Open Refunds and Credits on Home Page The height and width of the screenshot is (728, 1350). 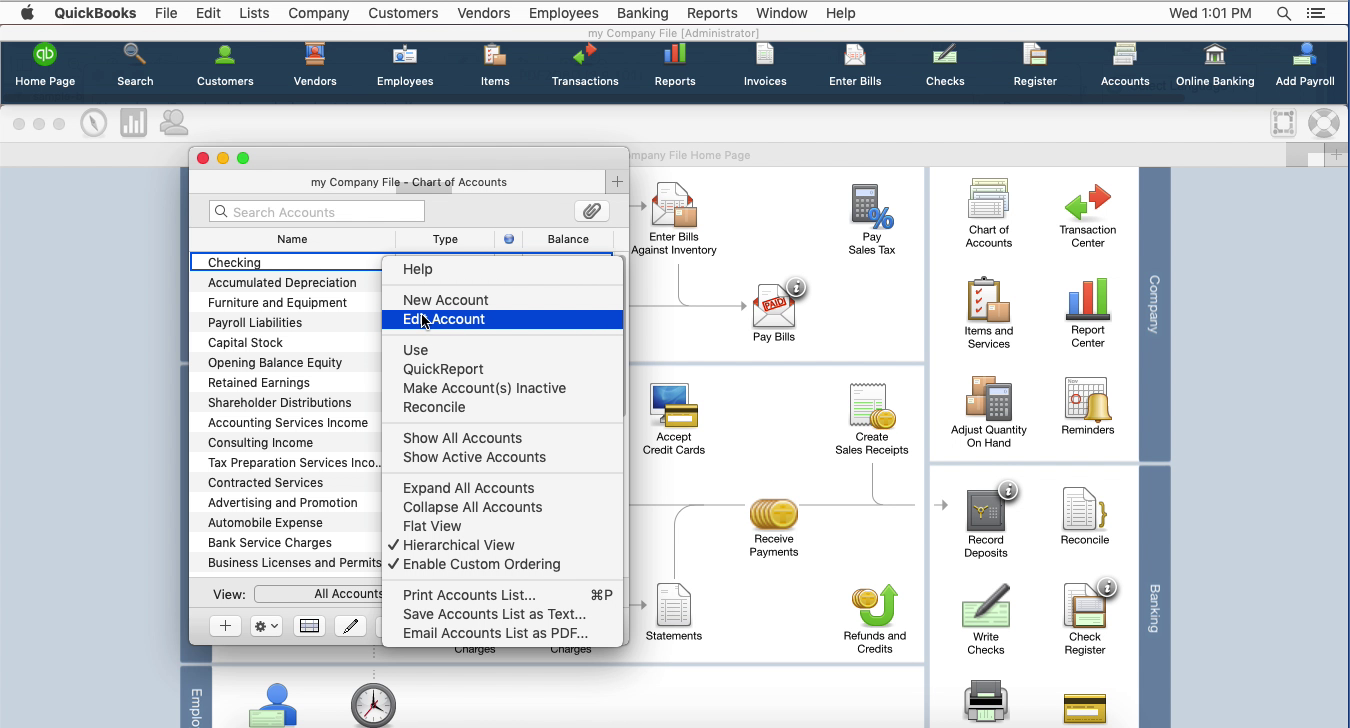[x=875, y=619]
